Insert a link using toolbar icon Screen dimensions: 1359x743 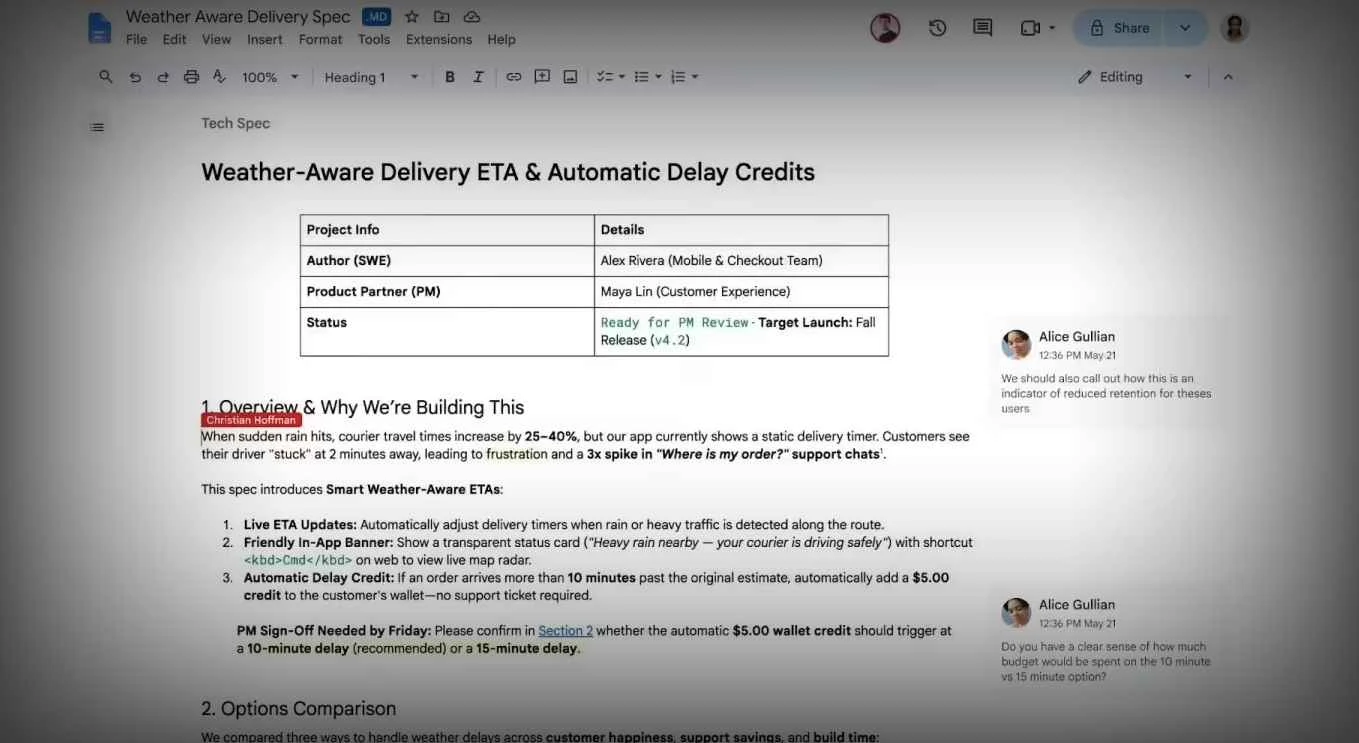pyautogui.click(x=513, y=77)
